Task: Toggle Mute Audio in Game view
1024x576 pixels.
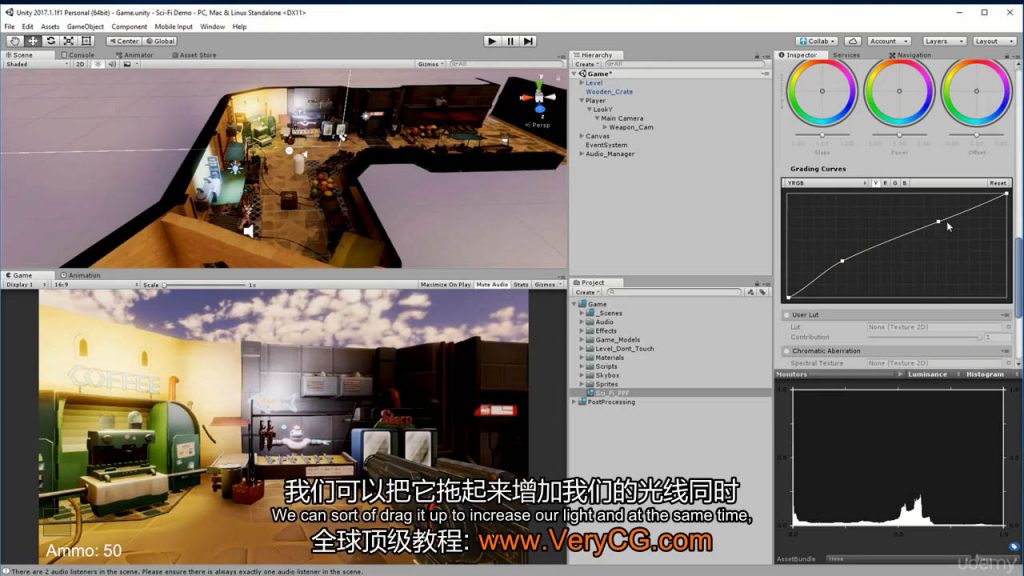Action: (x=492, y=285)
